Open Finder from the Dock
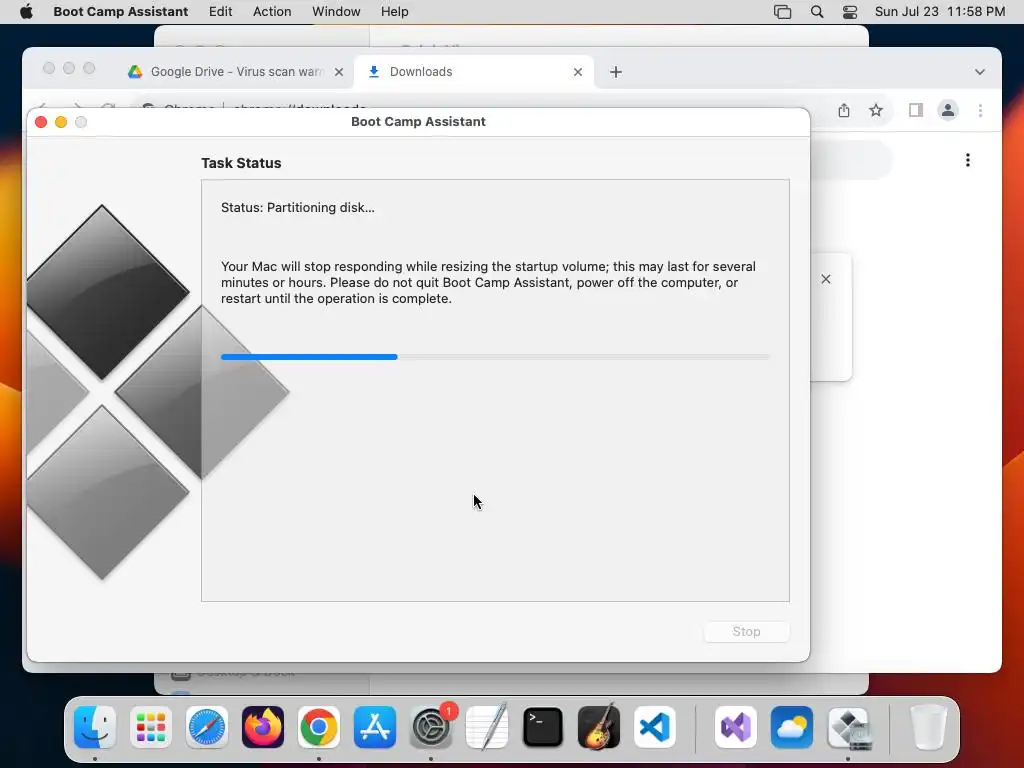Image resolution: width=1024 pixels, height=768 pixels. [95, 727]
